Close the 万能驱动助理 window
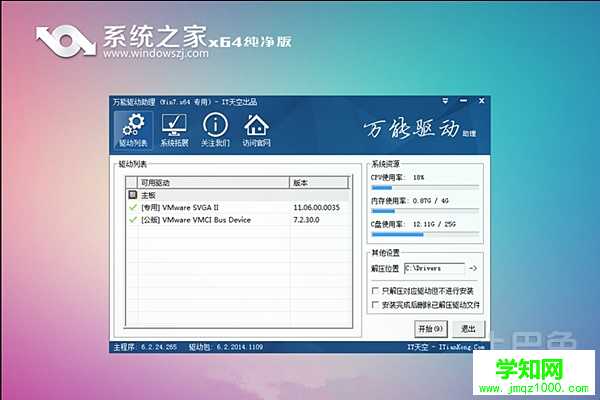 (482, 101)
